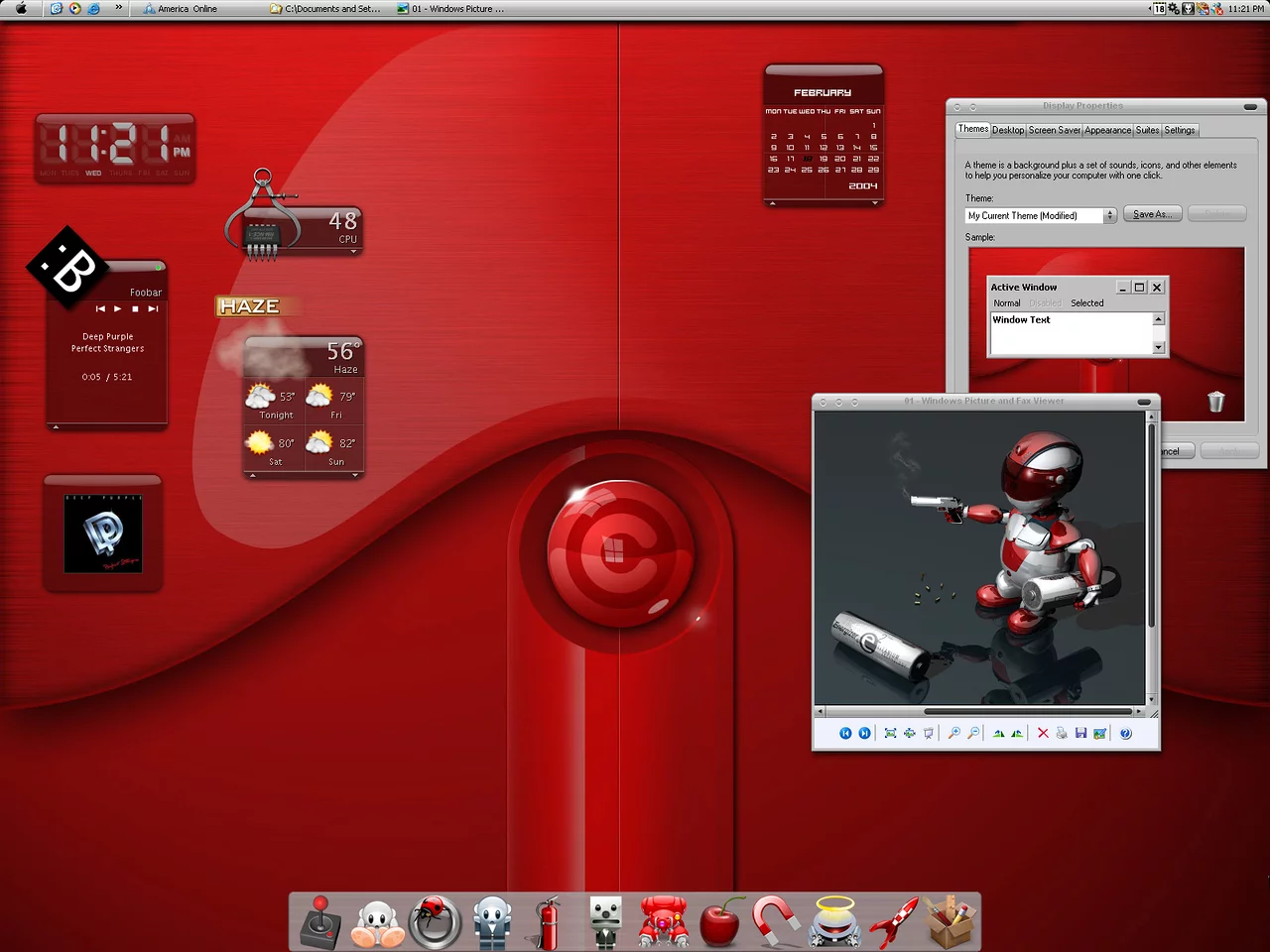Switch to the Screen Saver tab

coord(1054,130)
